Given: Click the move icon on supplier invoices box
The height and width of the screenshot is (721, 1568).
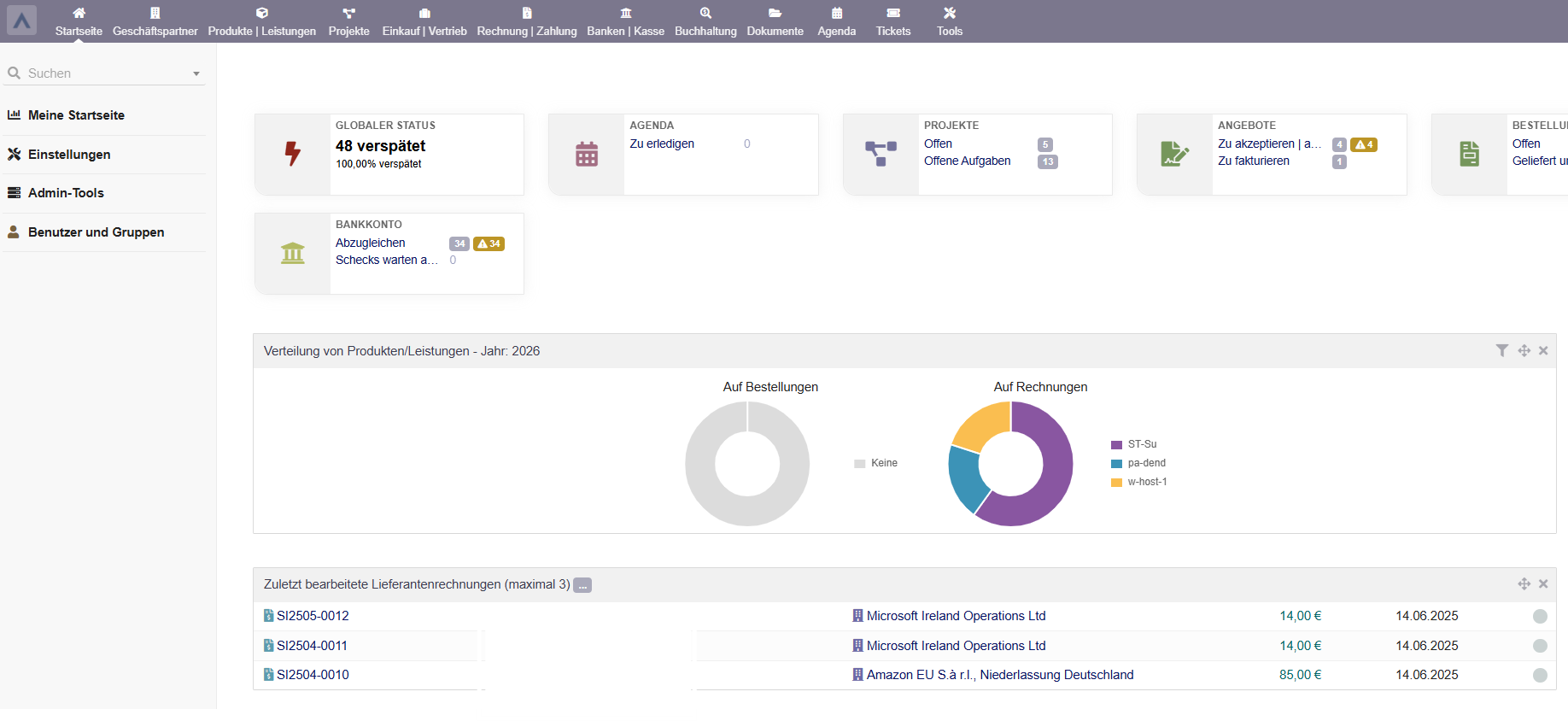Looking at the screenshot, I should coord(1524,583).
